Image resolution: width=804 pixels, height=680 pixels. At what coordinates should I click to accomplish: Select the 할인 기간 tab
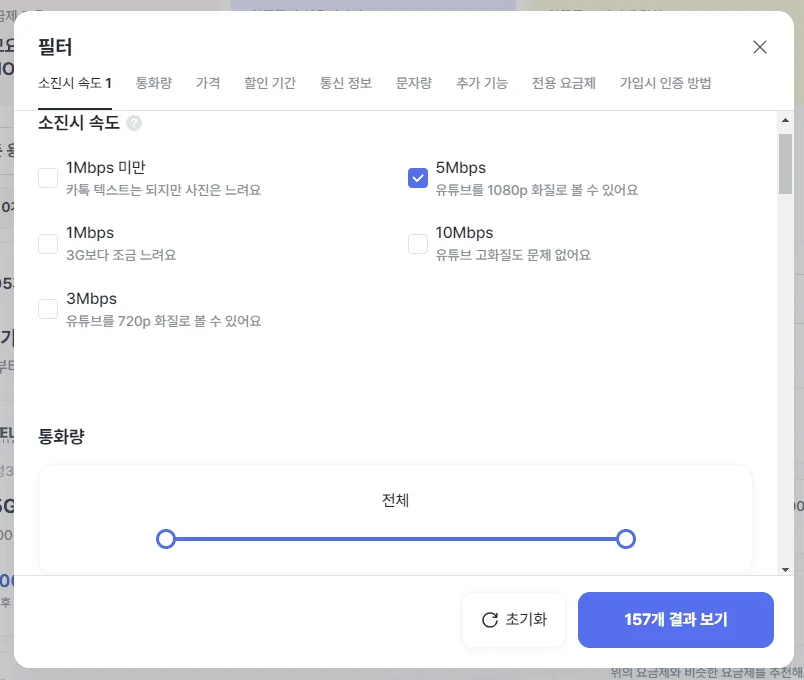[x=269, y=84]
